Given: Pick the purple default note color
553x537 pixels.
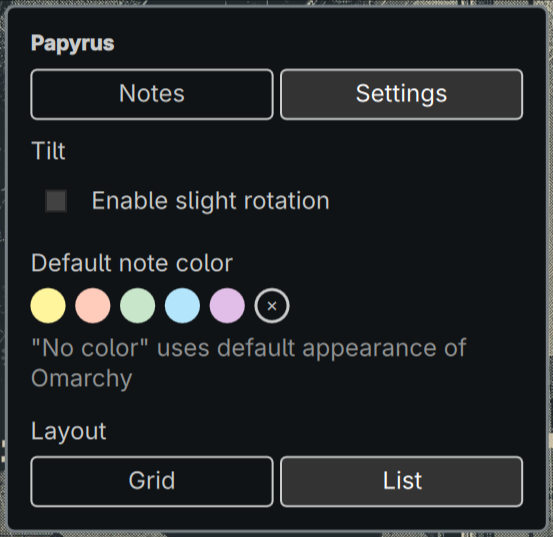Looking at the screenshot, I should point(227,306).
